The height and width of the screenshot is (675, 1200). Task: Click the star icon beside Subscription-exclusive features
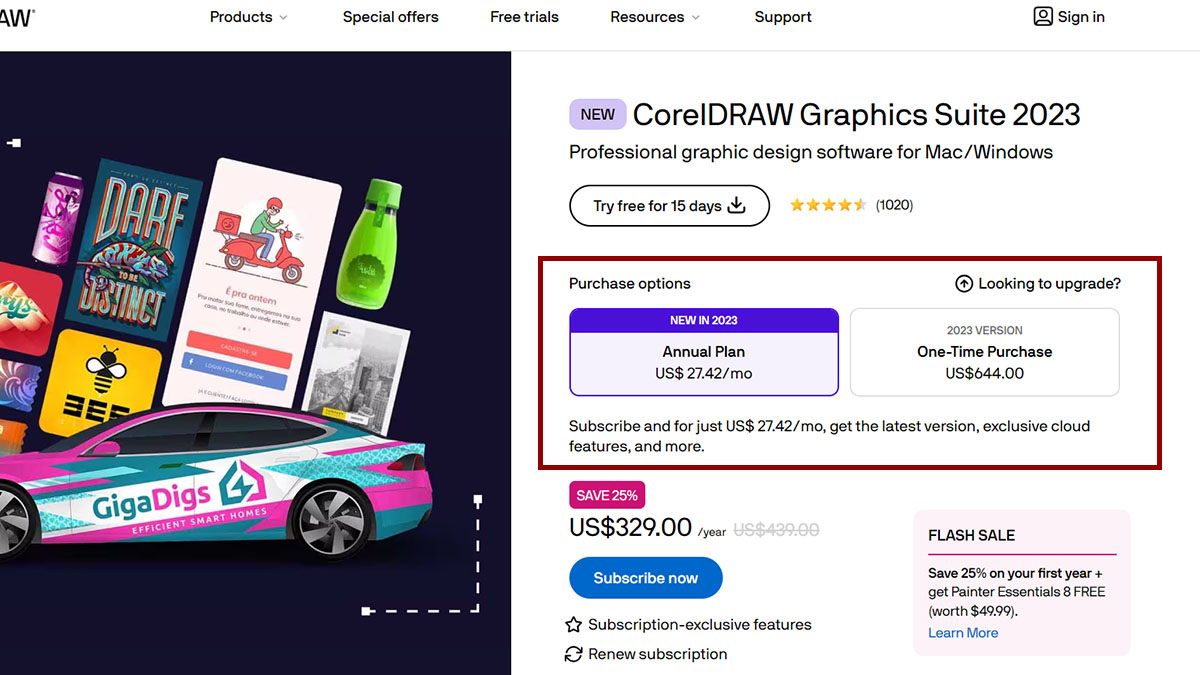tap(573, 624)
